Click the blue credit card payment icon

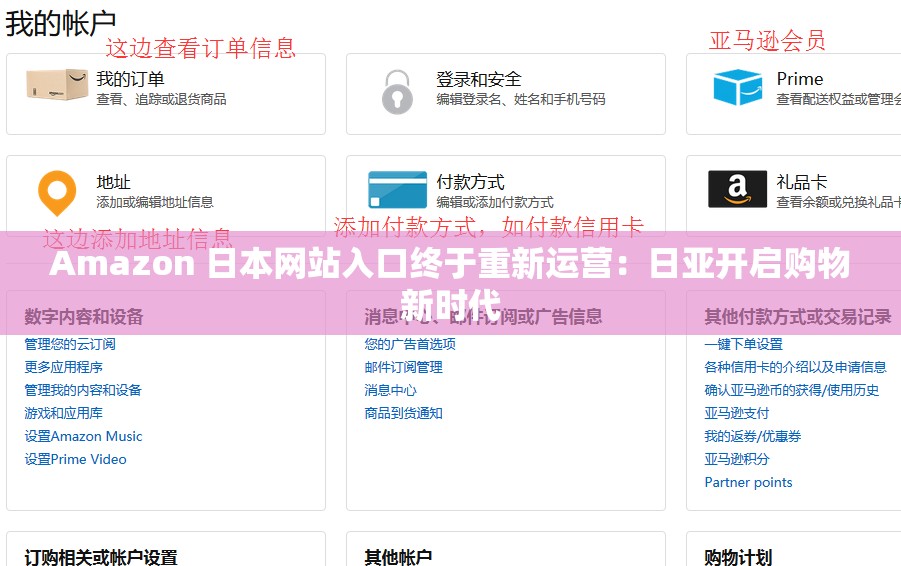[x=398, y=190]
